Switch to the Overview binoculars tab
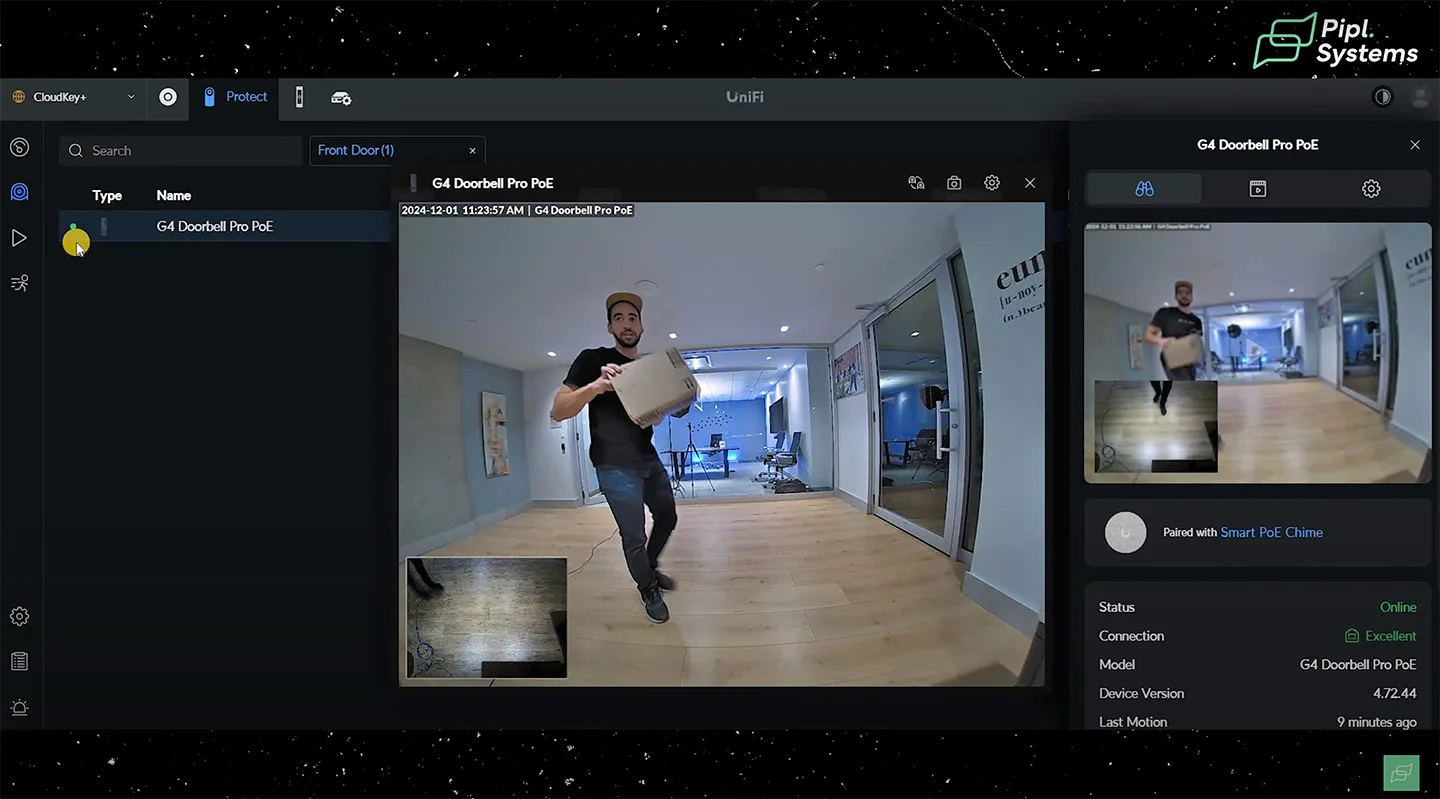This screenshot has width=1440, height=799. coord(1145,189)
